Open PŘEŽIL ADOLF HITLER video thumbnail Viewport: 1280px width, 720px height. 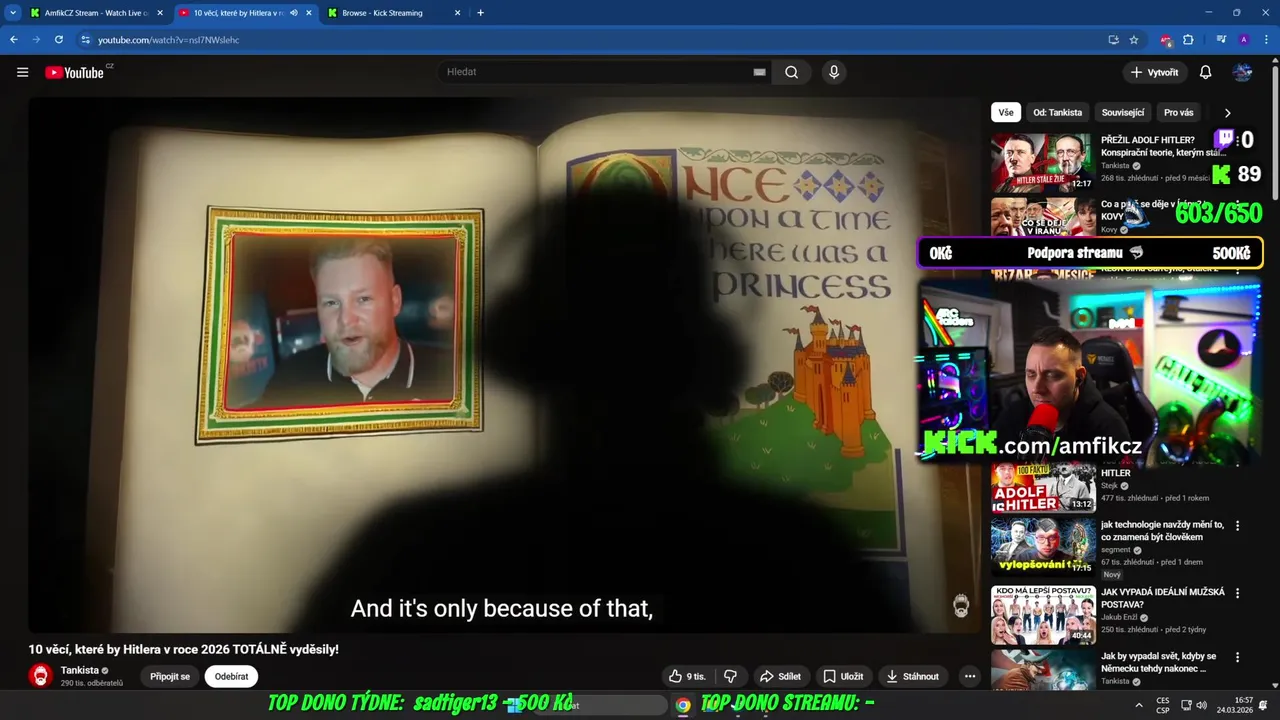pyautogui.click(x=1042, y=162)
